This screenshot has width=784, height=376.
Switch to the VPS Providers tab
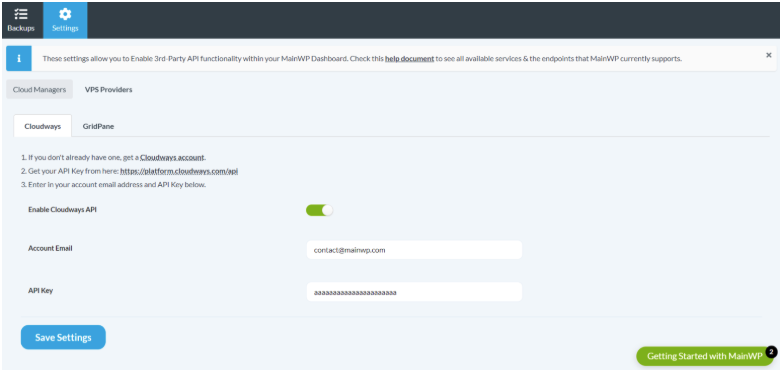click(108, 90)
